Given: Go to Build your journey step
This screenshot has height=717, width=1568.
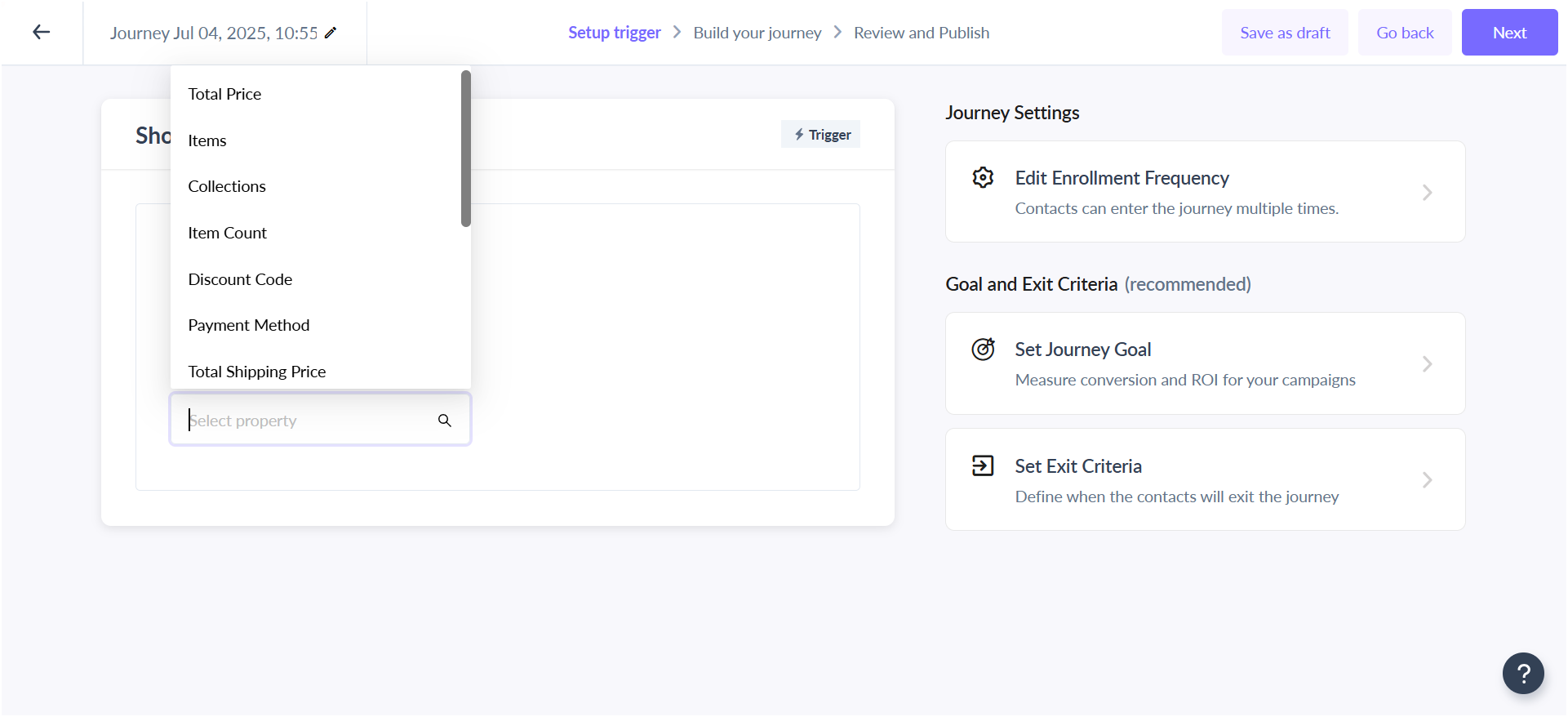Looking at the screenshot, I should [x=757, y=33].
